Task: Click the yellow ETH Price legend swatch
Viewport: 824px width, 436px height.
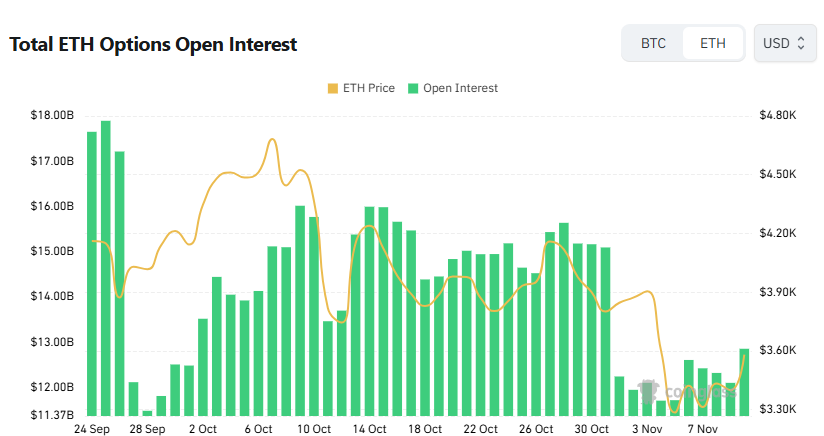Action: coord(332,88)
